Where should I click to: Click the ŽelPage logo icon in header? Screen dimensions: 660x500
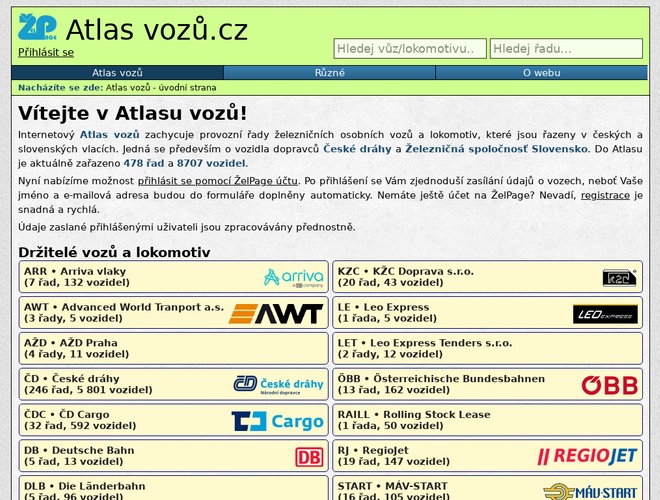click(37, 28)
